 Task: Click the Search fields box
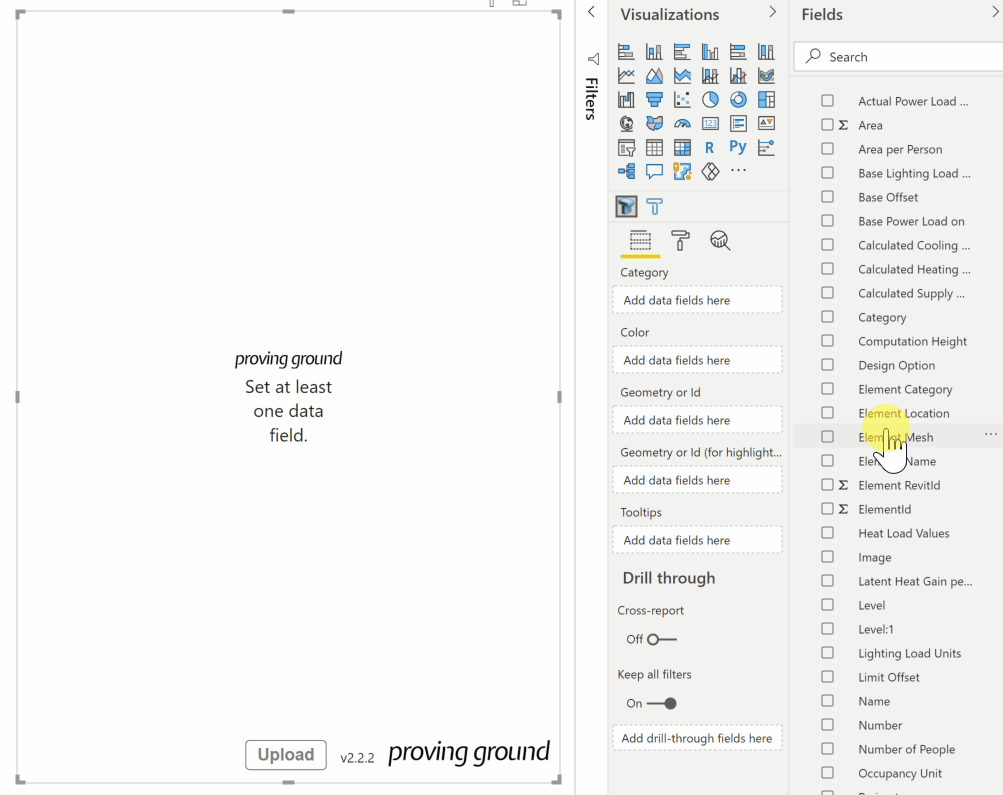click(x=898, y=57)
